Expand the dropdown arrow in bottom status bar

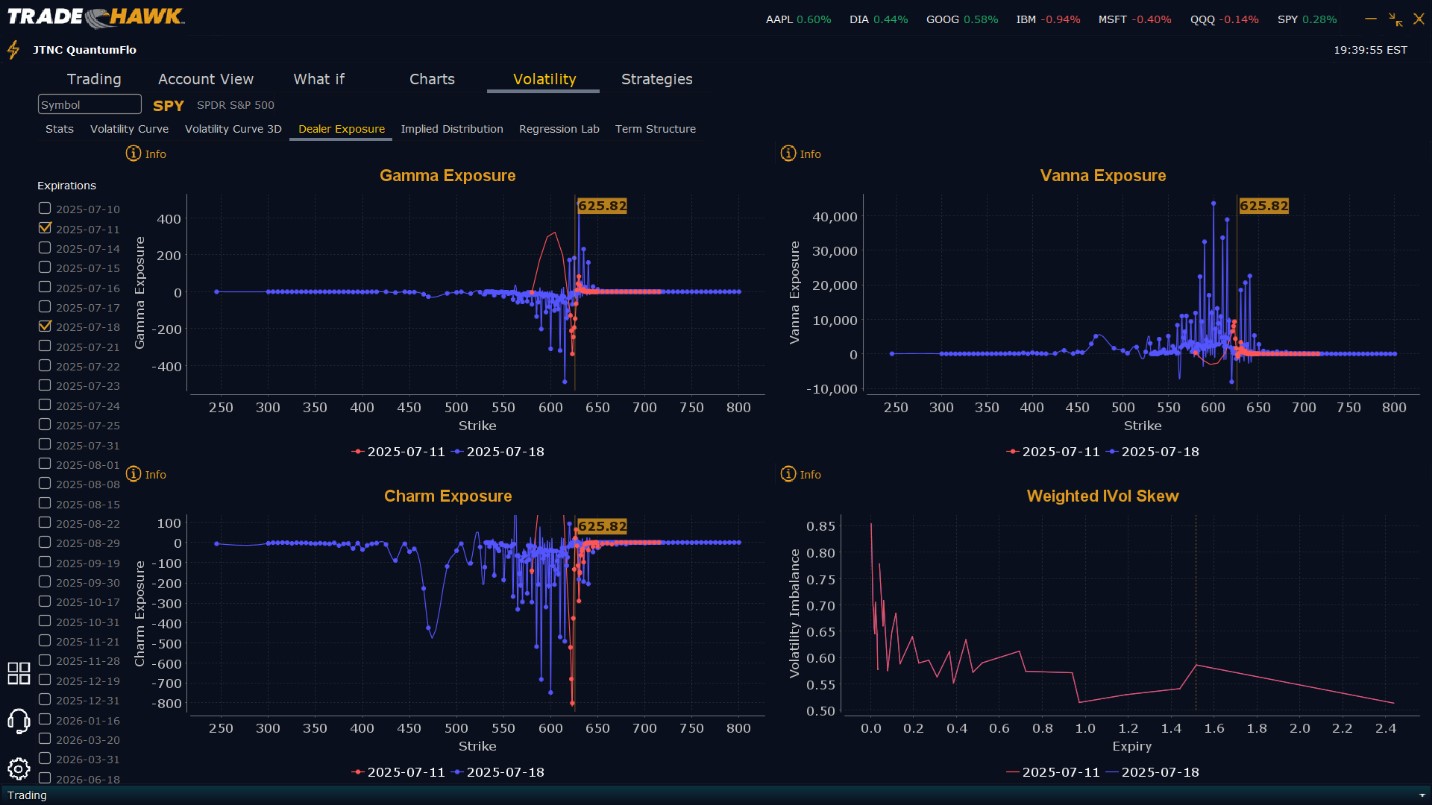tap(1422, 796)
